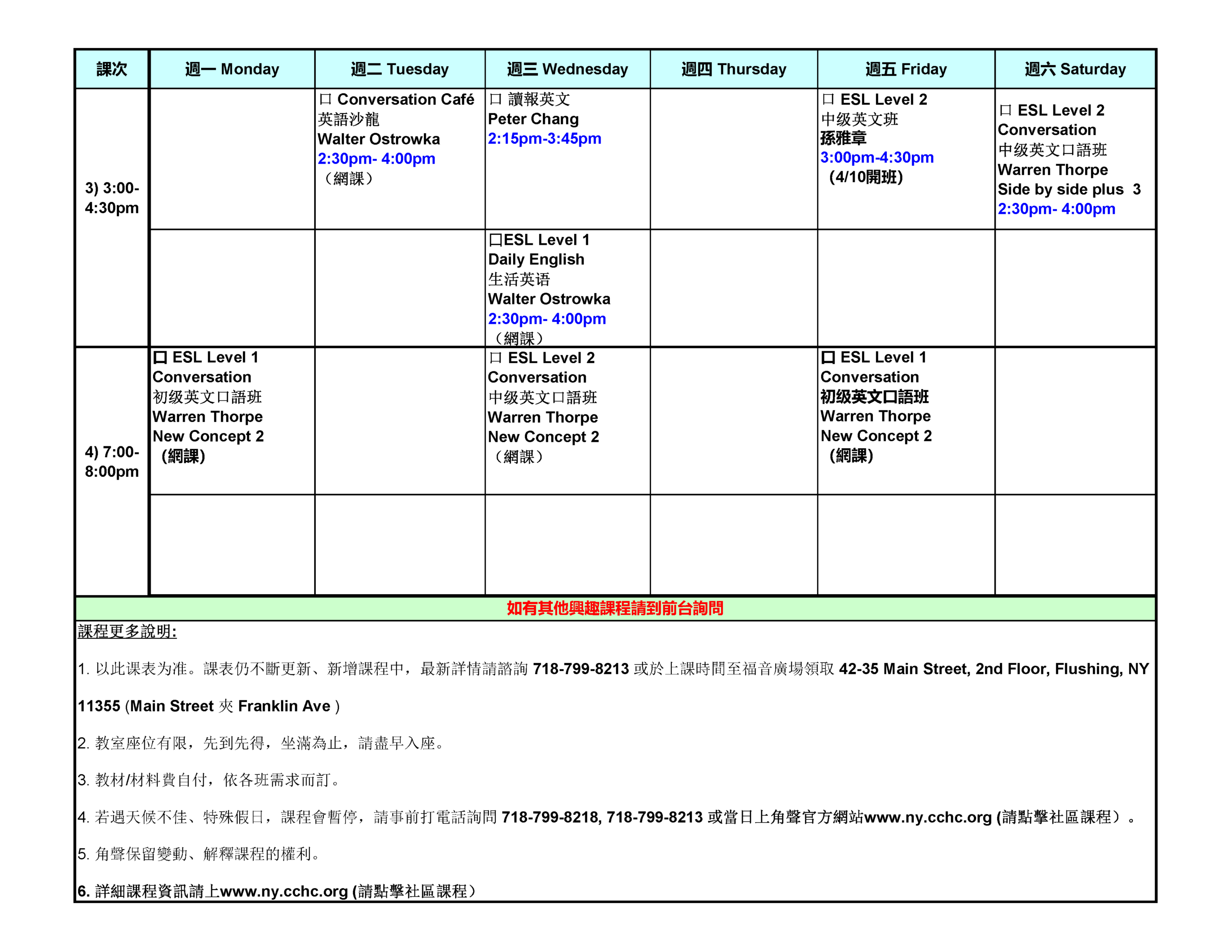Screen dimensions: 1232x952
Task: Check Wednesday evening ESL Level 2 Conversation box
Action: (x=495, y=358)
